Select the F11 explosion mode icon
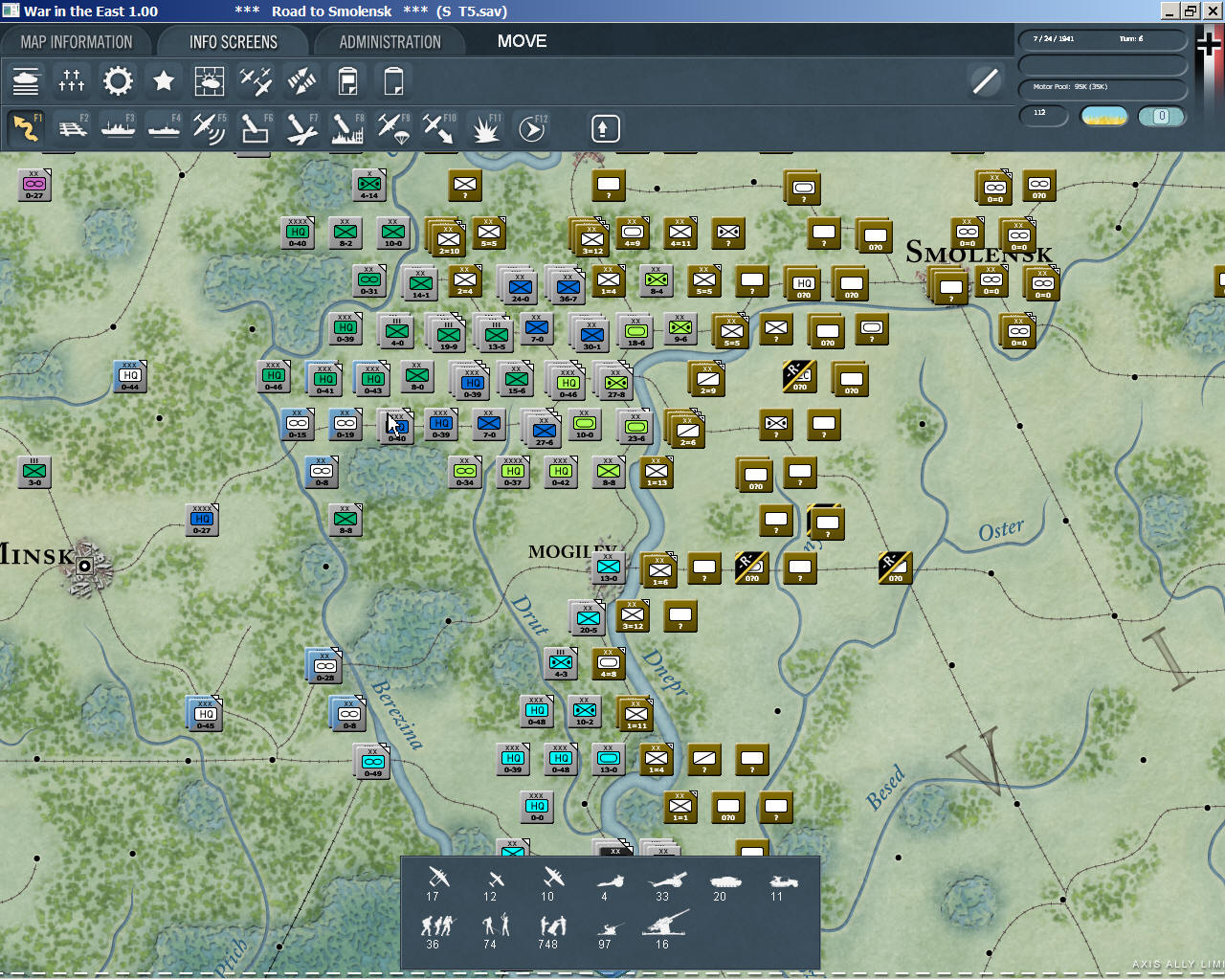 click(485, 128)
